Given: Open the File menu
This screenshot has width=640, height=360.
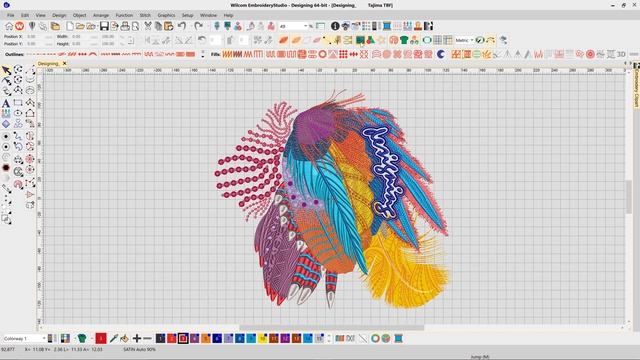Looking at the screenshot, I should 11,15.
